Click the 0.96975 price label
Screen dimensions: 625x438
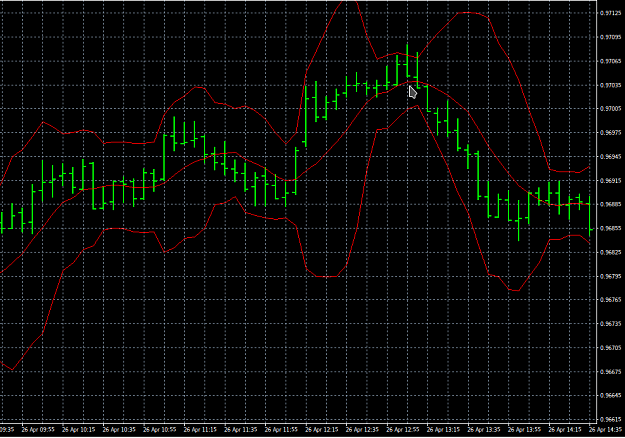point(613,132)
